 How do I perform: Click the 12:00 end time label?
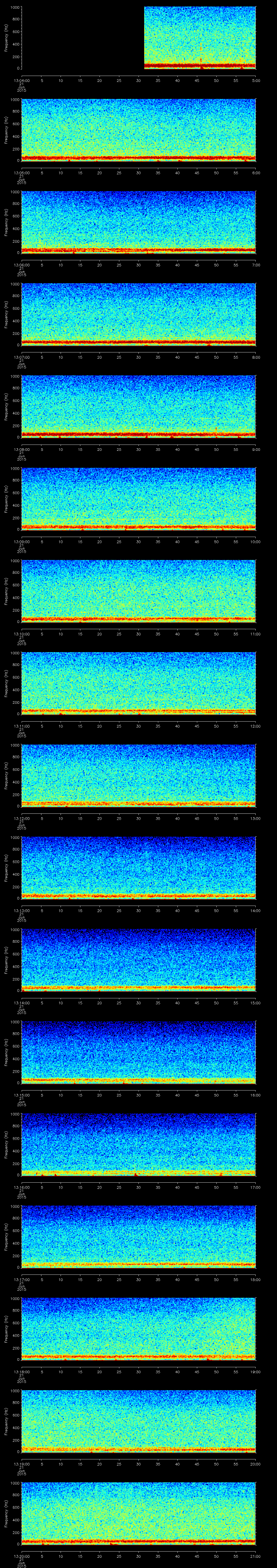click(256, 726)
